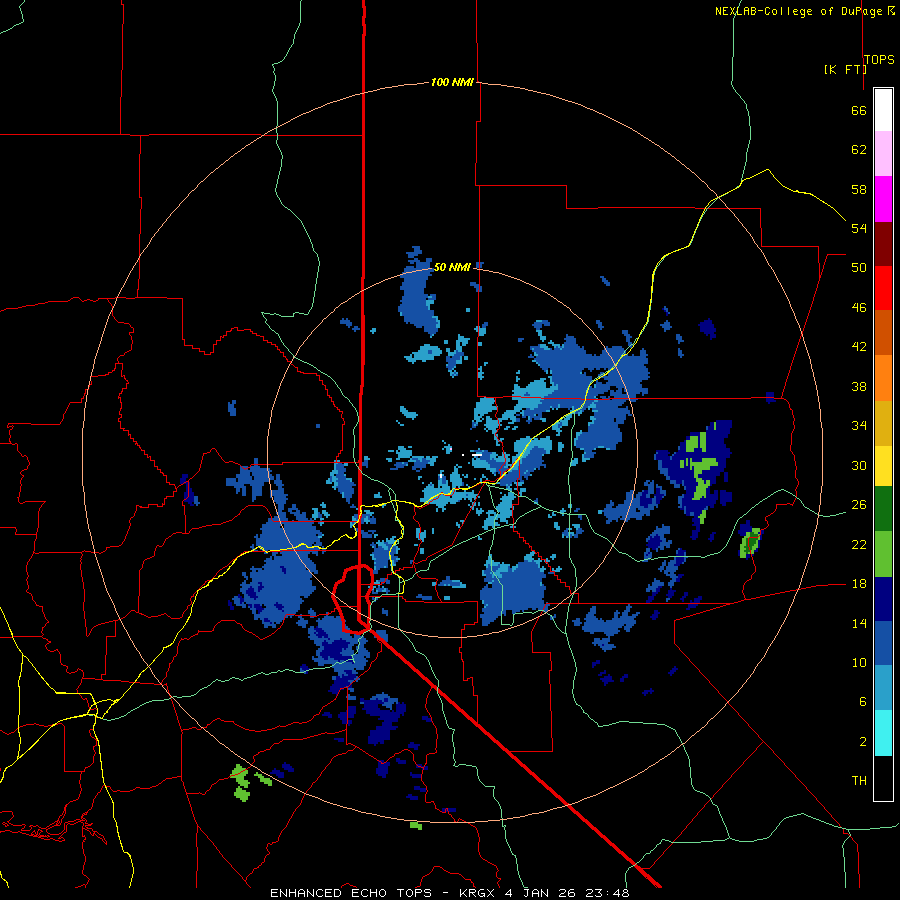900x900 pixels.
Task: Click the cyan legend swatch
Action: tap(883, 733)
